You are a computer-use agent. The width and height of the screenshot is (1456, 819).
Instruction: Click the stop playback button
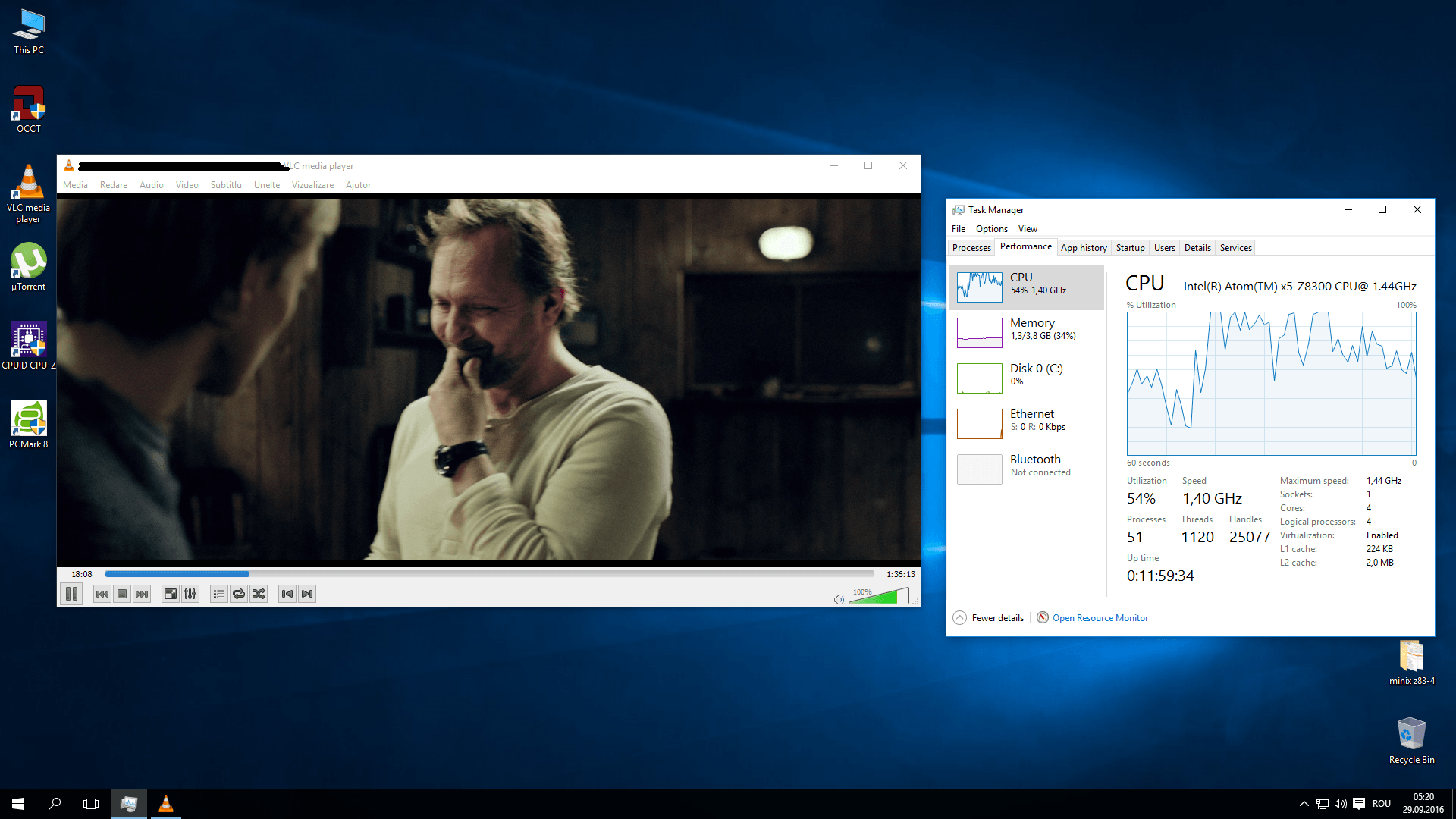click(122, 594)
